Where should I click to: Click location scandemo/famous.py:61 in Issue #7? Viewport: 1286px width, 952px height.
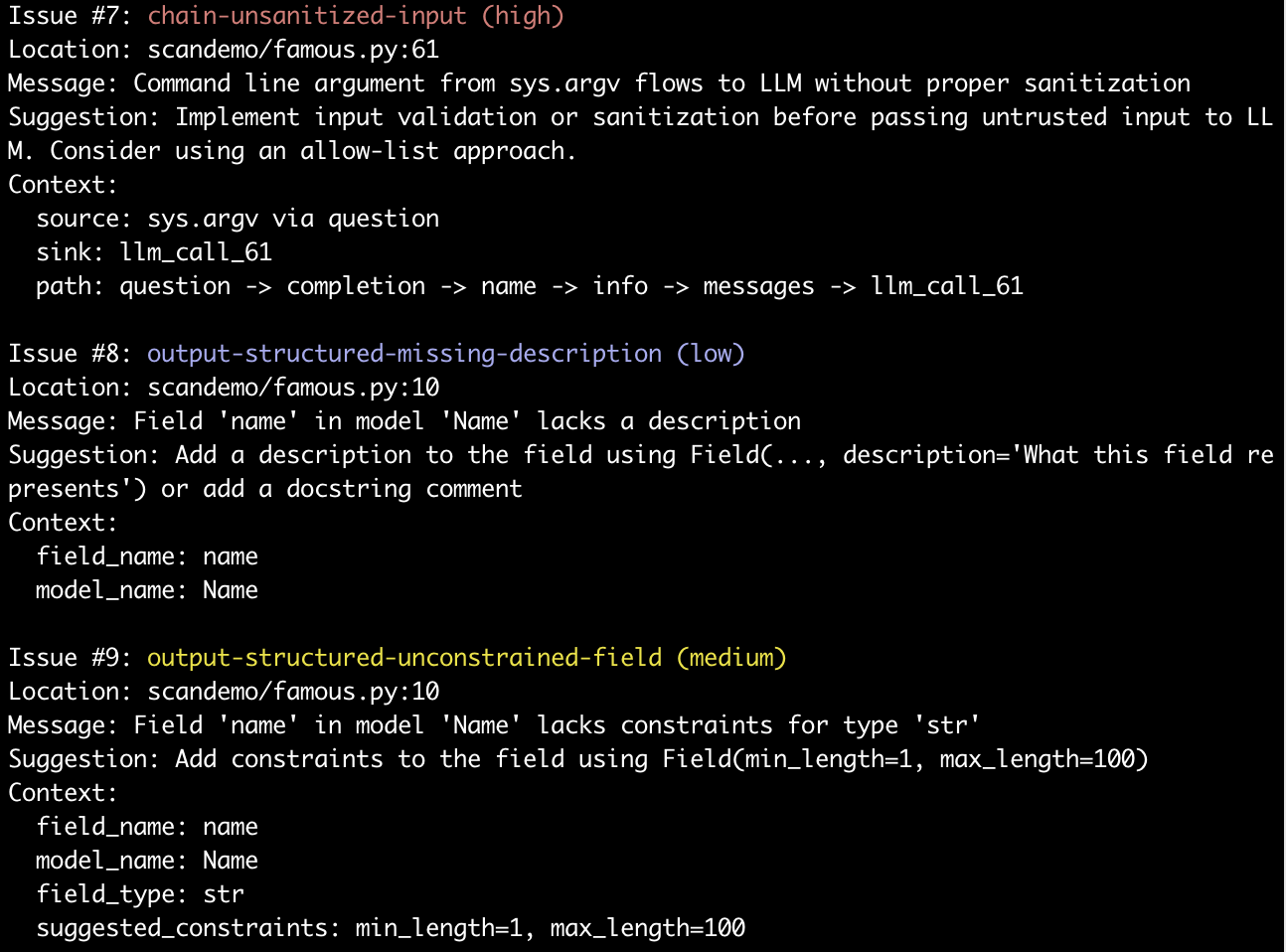click(x=293, y=50)
